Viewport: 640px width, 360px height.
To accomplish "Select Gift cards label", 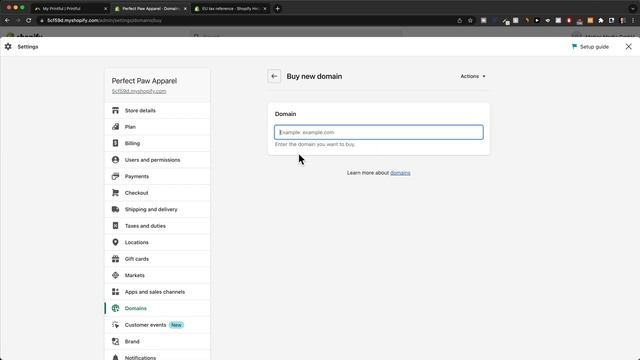I will coord(137,259).
